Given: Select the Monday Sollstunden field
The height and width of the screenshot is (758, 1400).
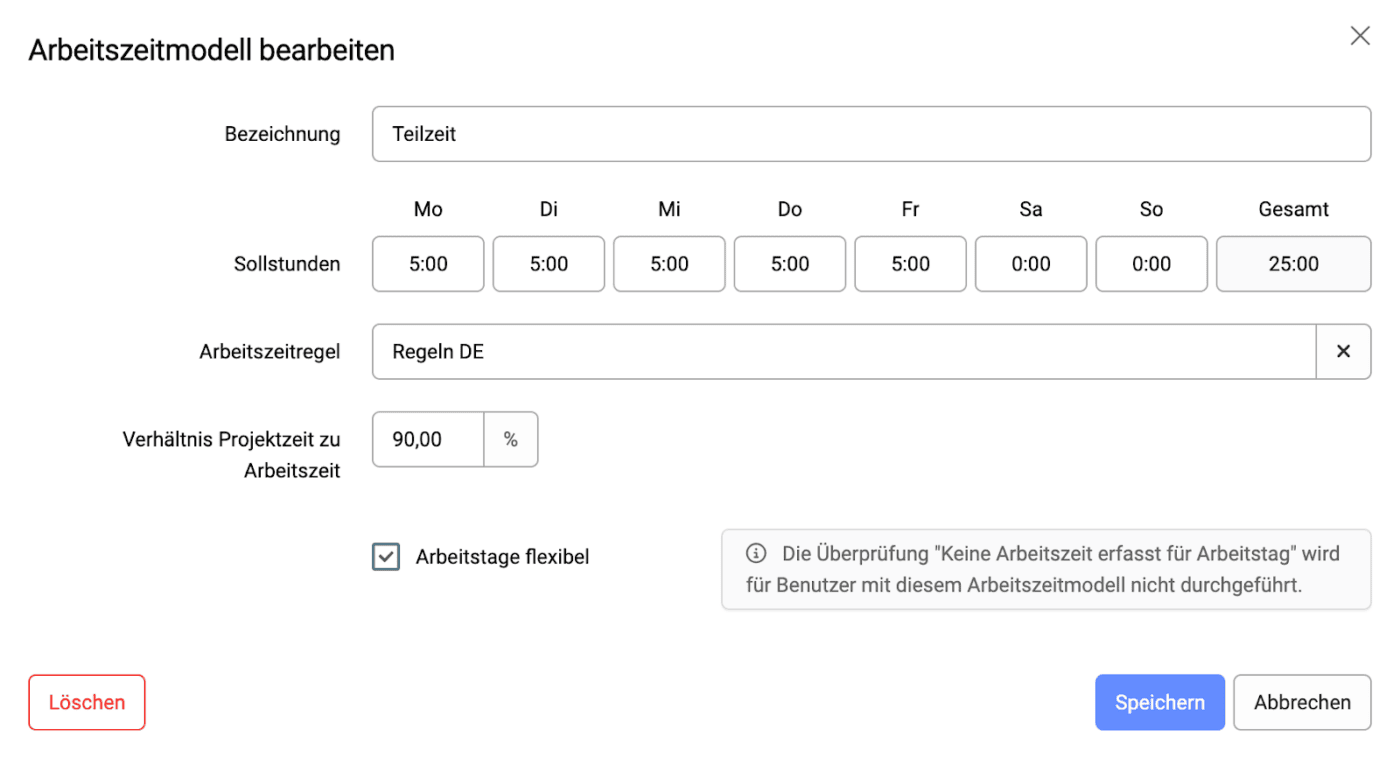Looking at the screenshot, I should click(428, 264).
